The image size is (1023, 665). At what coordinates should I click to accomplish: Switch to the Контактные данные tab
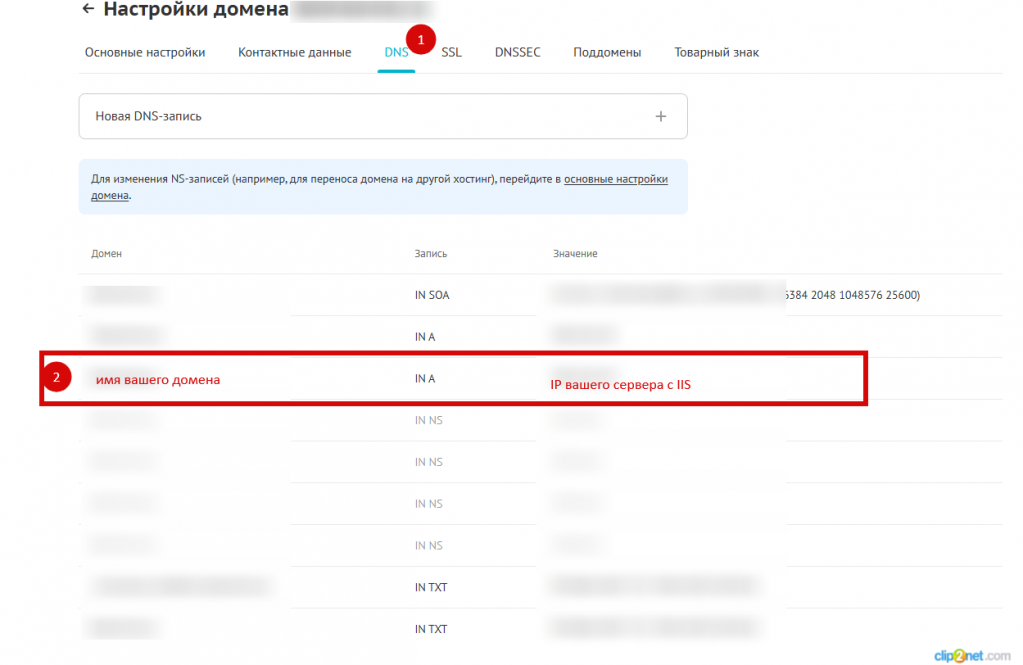click(x=294, y=52)
